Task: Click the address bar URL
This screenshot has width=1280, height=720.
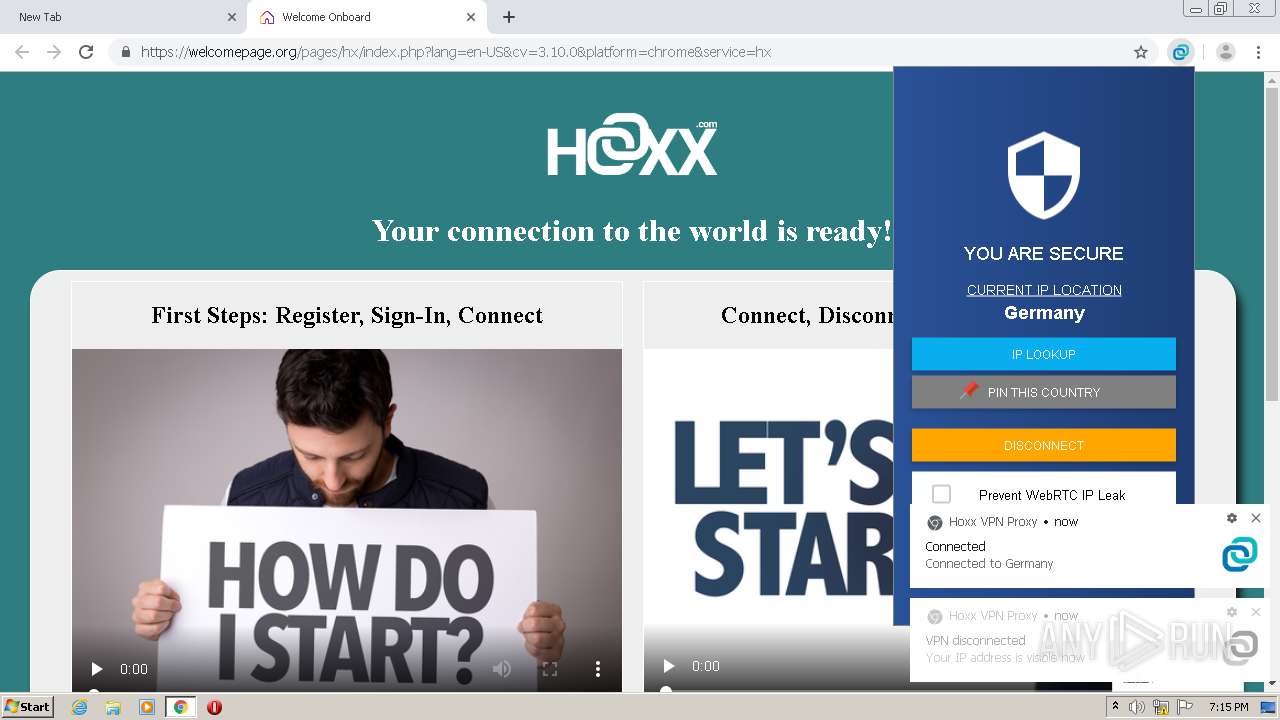Action: point(456,52)
